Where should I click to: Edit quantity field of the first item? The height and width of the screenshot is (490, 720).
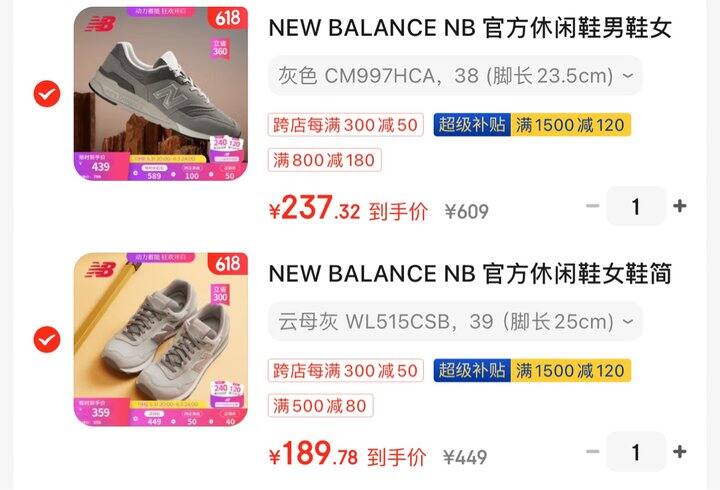coord(636,206)
